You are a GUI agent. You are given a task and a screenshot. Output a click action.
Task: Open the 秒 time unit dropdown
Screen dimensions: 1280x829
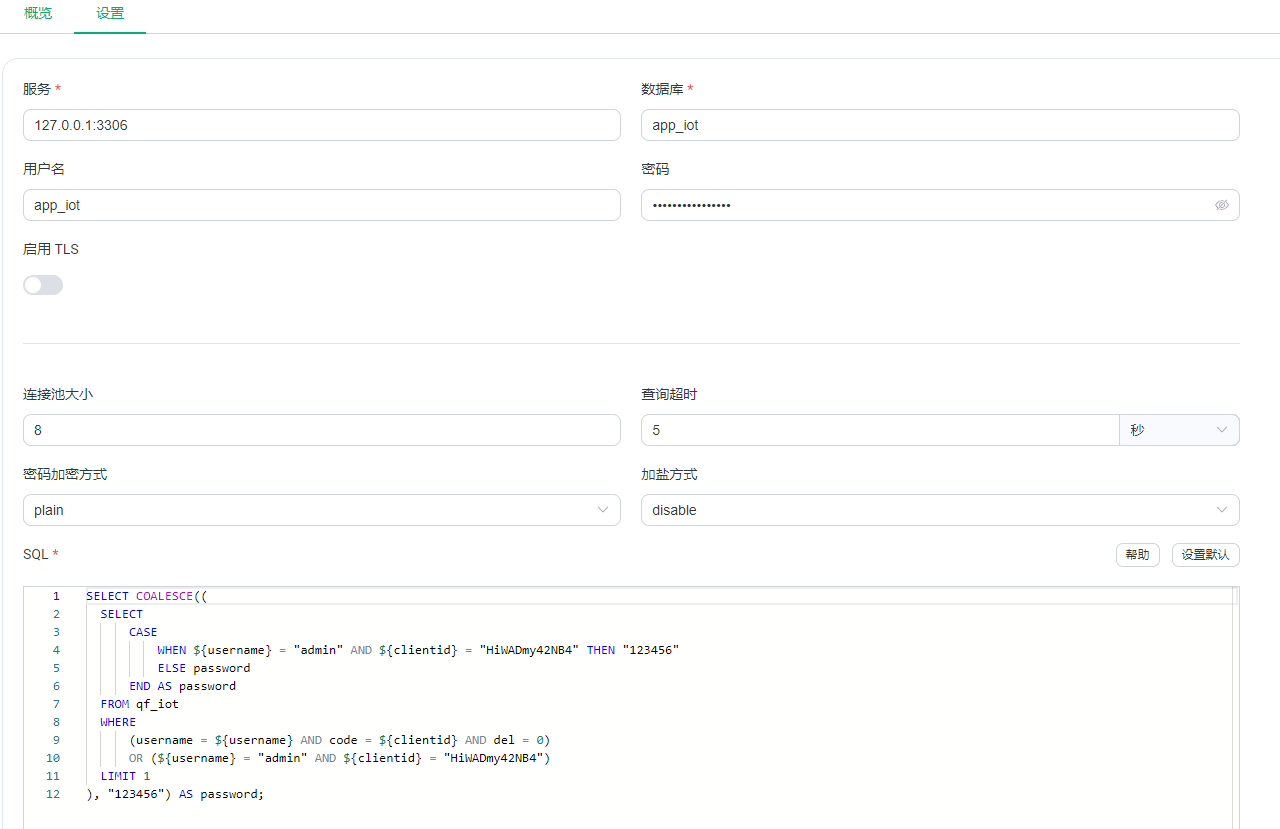coord(1178,430)
